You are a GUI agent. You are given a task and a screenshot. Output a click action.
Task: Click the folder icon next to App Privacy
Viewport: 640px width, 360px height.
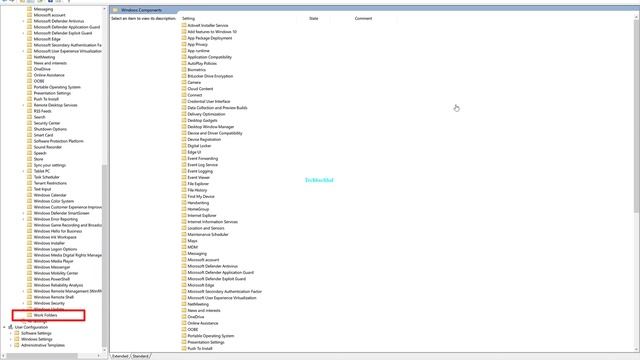(x=184, y=44)
